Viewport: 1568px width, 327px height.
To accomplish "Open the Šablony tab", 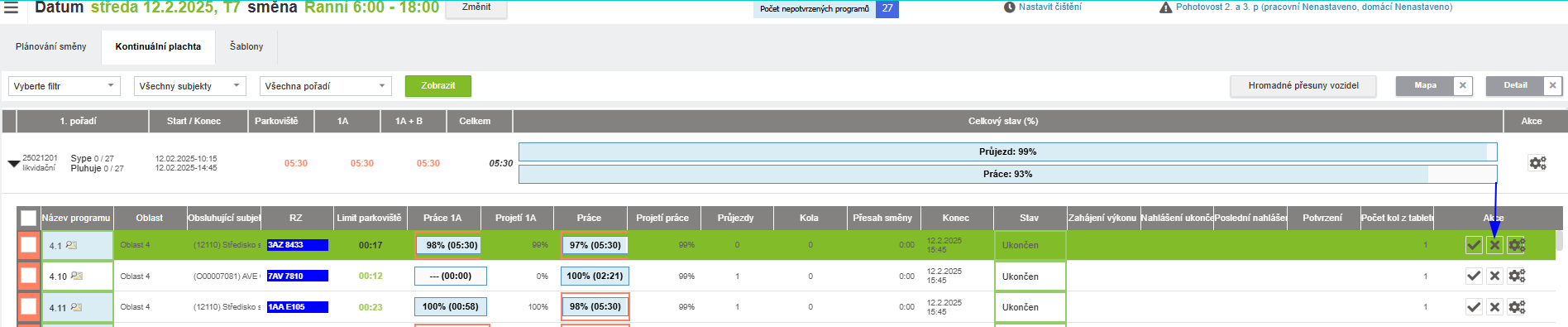I will (246, 46).
